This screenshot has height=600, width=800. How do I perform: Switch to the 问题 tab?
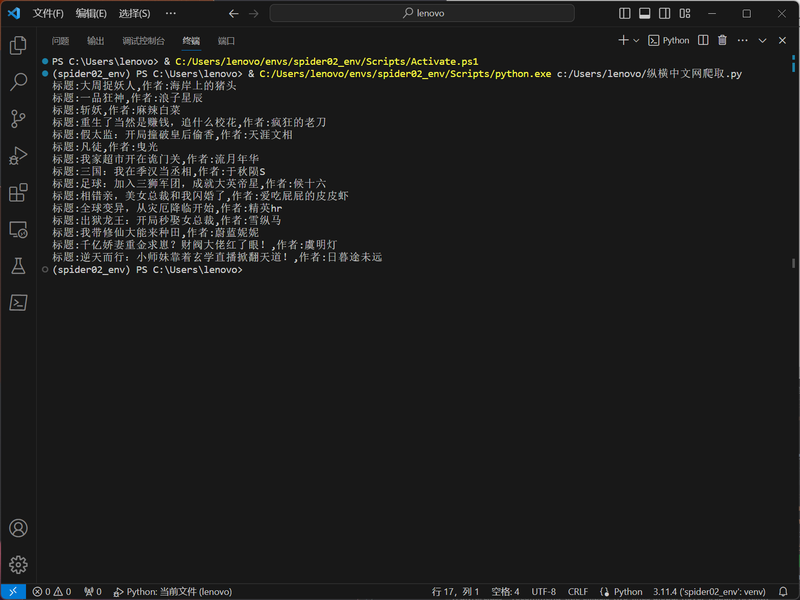click(60, 41)
